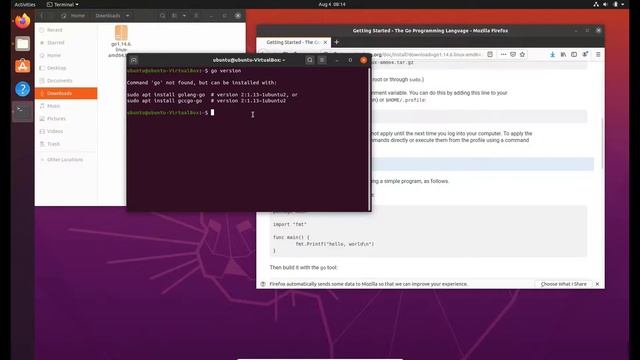This screenshot has width=640, height=360.
Task: Open the Terminal hamburger menu
Action: tap(322, 60)
